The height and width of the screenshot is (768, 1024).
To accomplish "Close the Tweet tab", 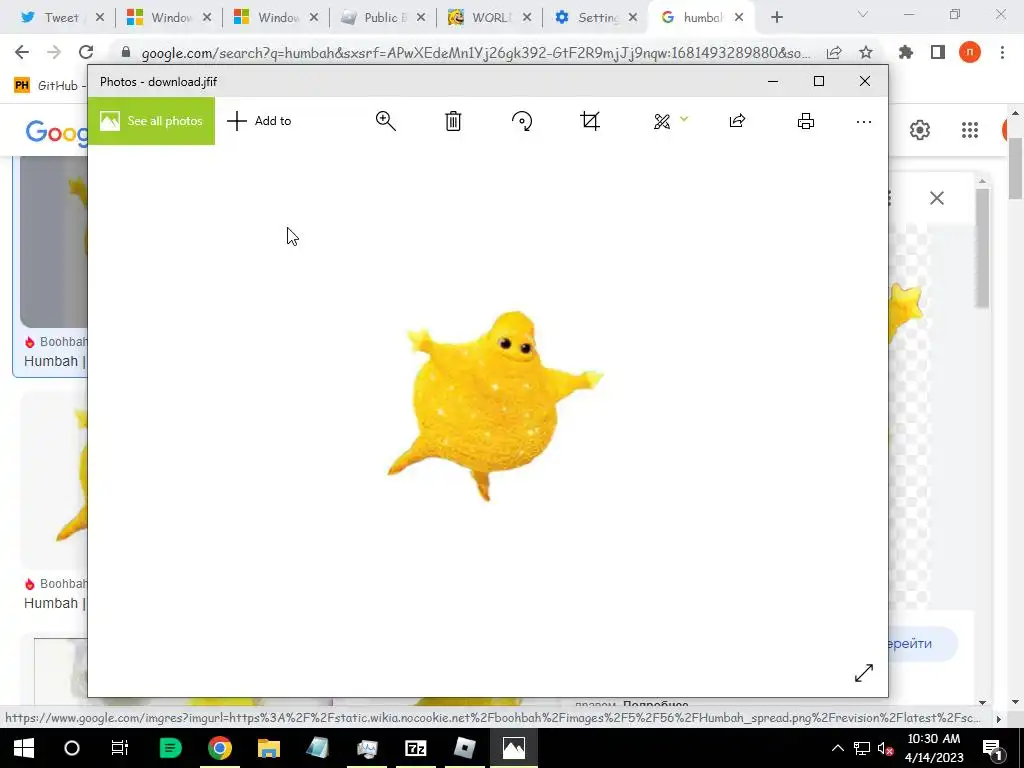I will (100, 18).
